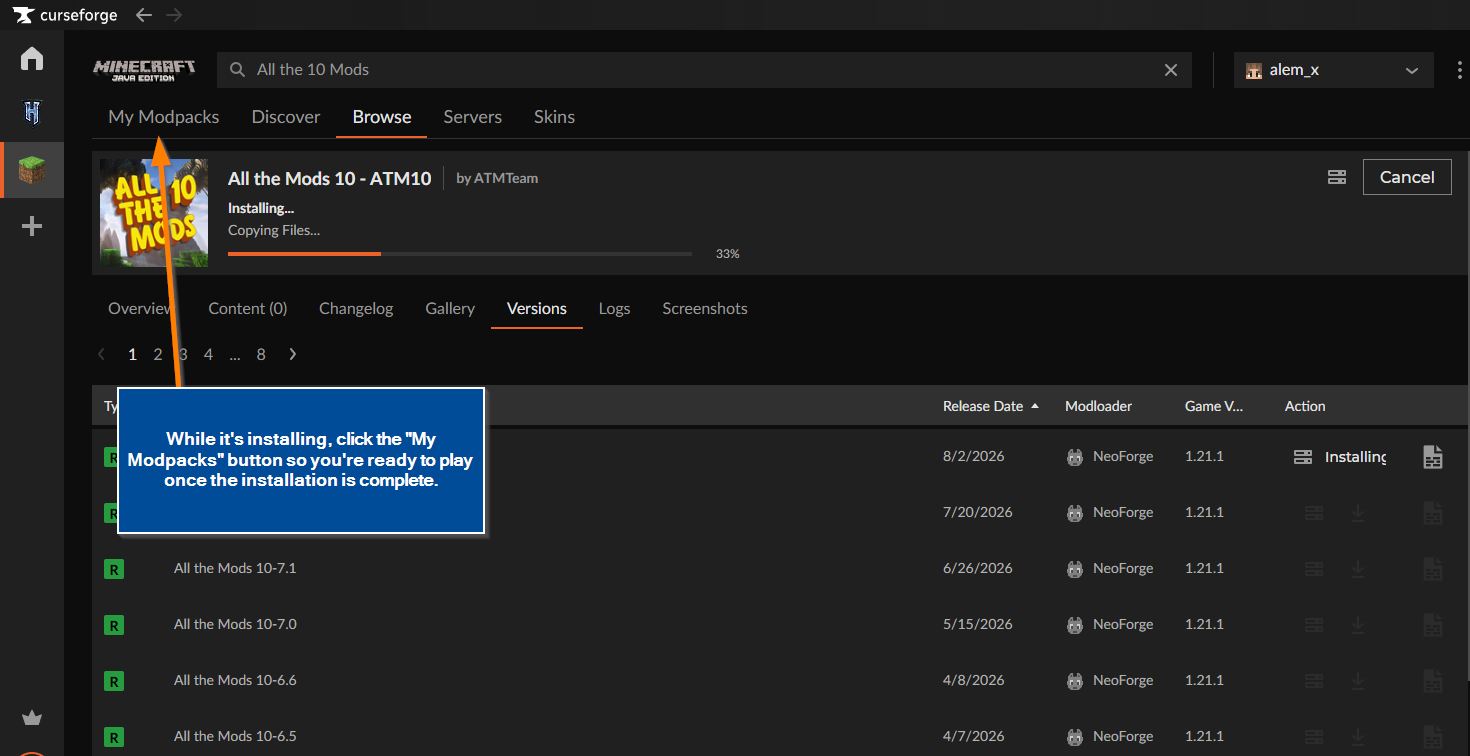Jump to page 8 of versions

(x=261, y=354)
